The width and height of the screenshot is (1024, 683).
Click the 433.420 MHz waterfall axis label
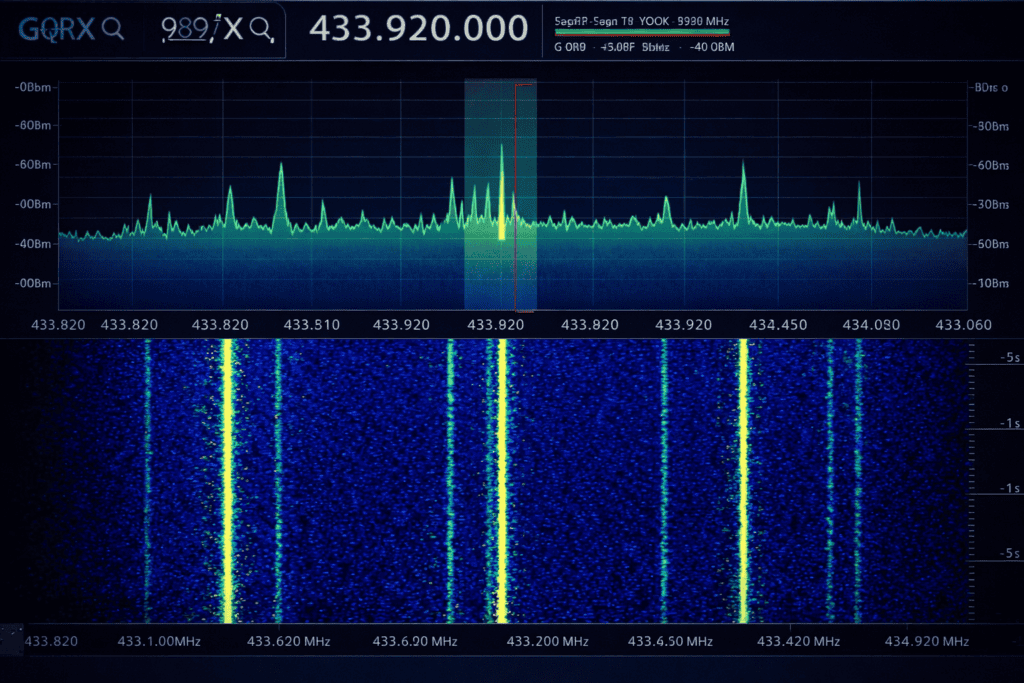pyautogui.click(x=798, y=641)
